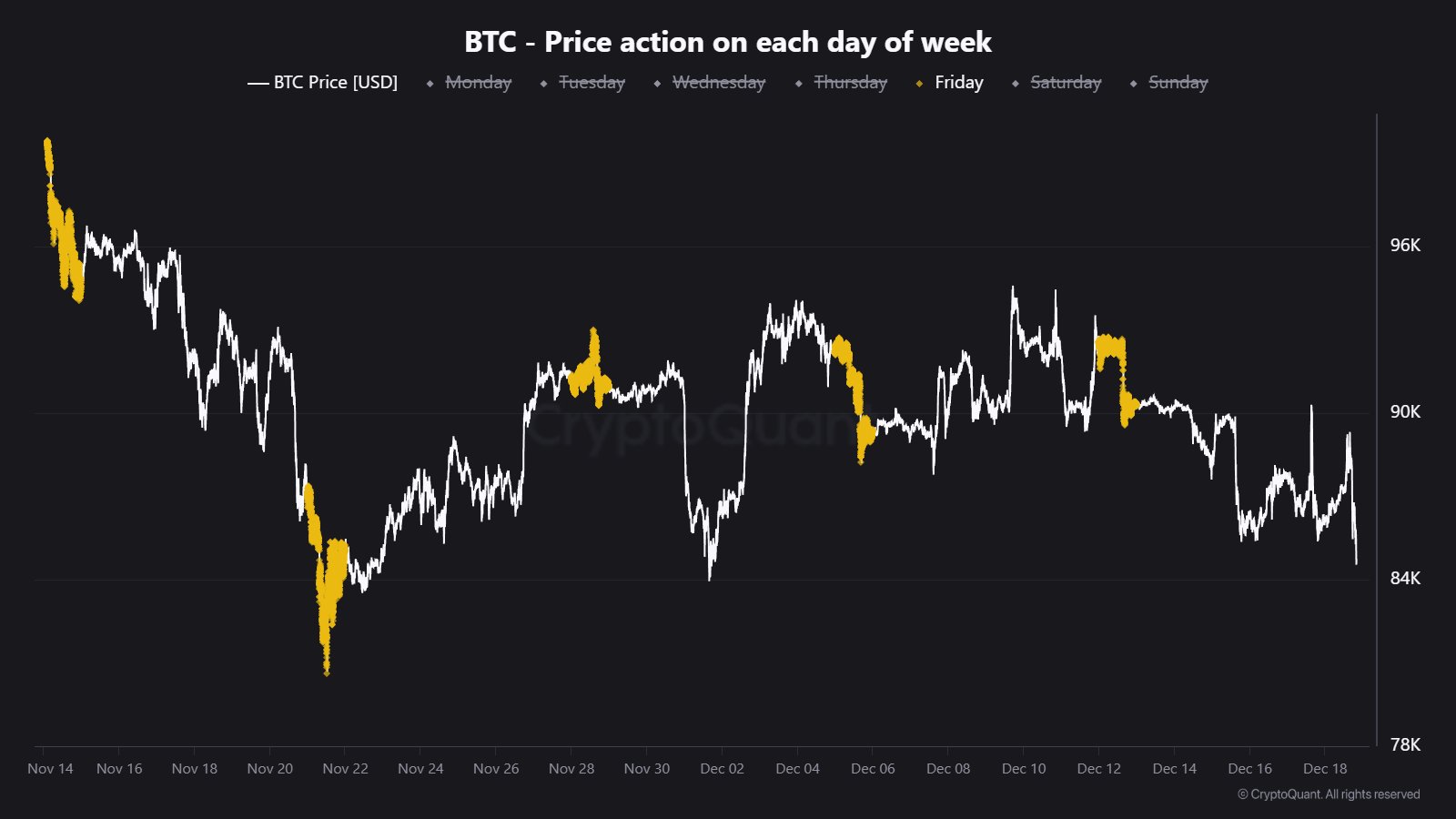Open the CryptoQuant copyright notice
Viewport: 1456px width, 819px height.
(x=1328, y=794)
